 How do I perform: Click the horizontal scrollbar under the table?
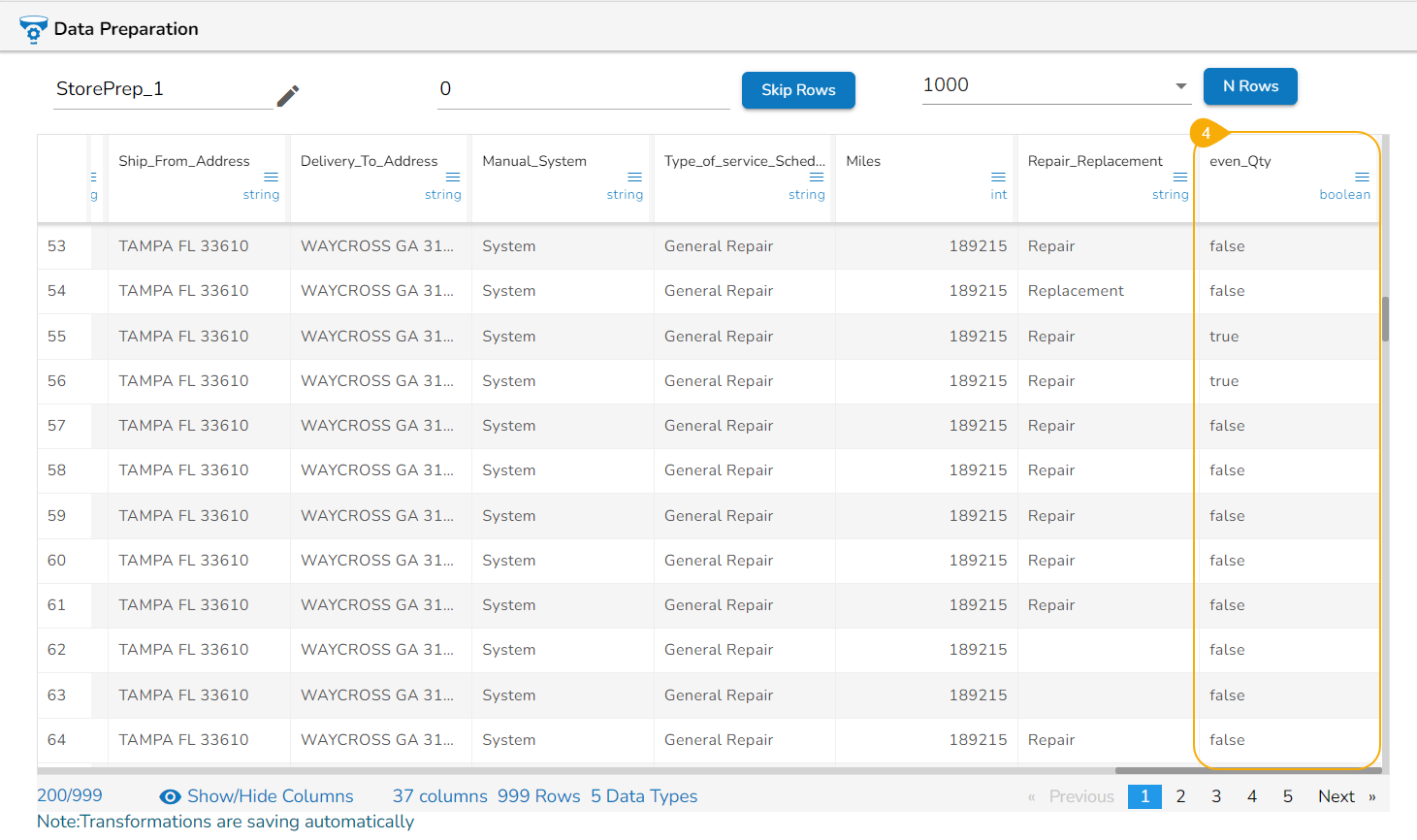[1247, 770]
